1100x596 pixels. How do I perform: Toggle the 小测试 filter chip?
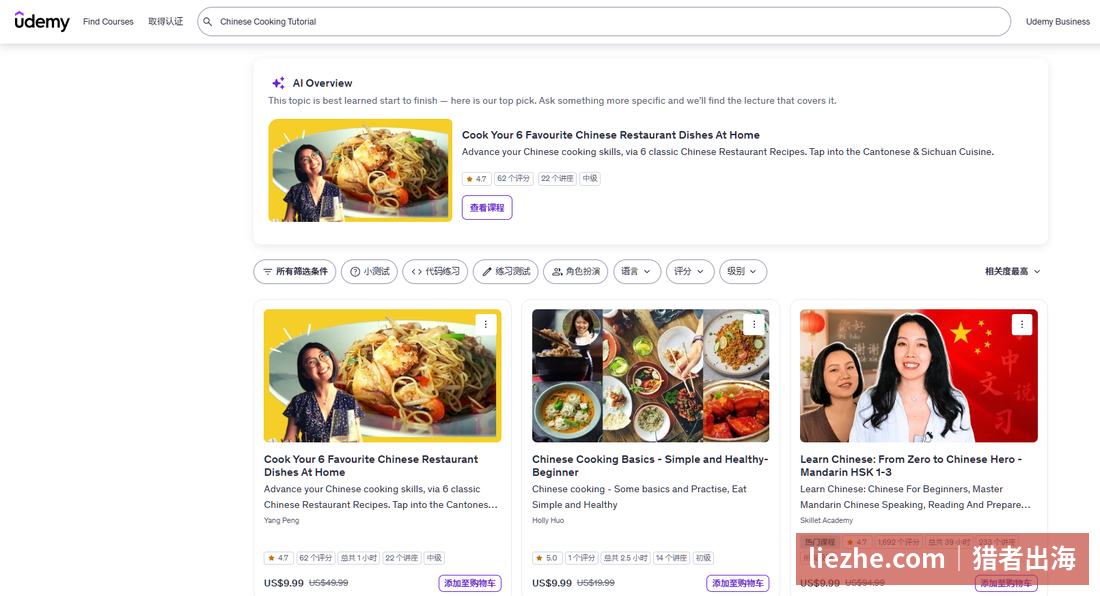coord(370,271)
